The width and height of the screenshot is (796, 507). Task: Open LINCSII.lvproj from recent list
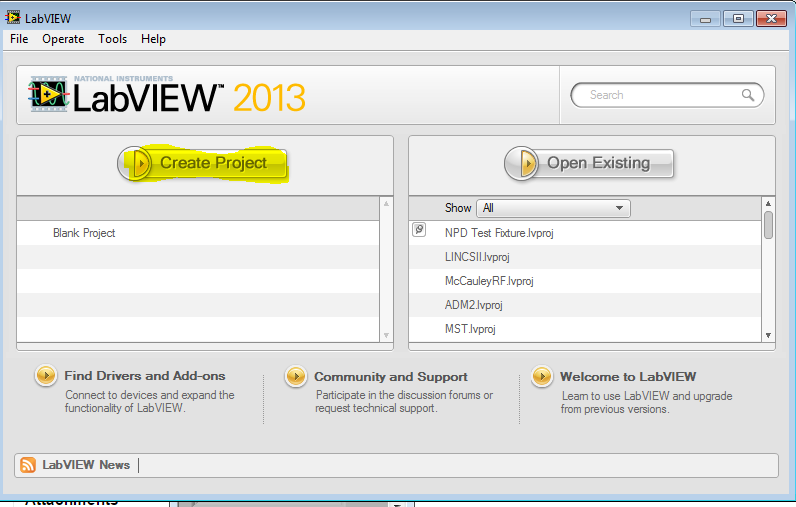[477, 257]
